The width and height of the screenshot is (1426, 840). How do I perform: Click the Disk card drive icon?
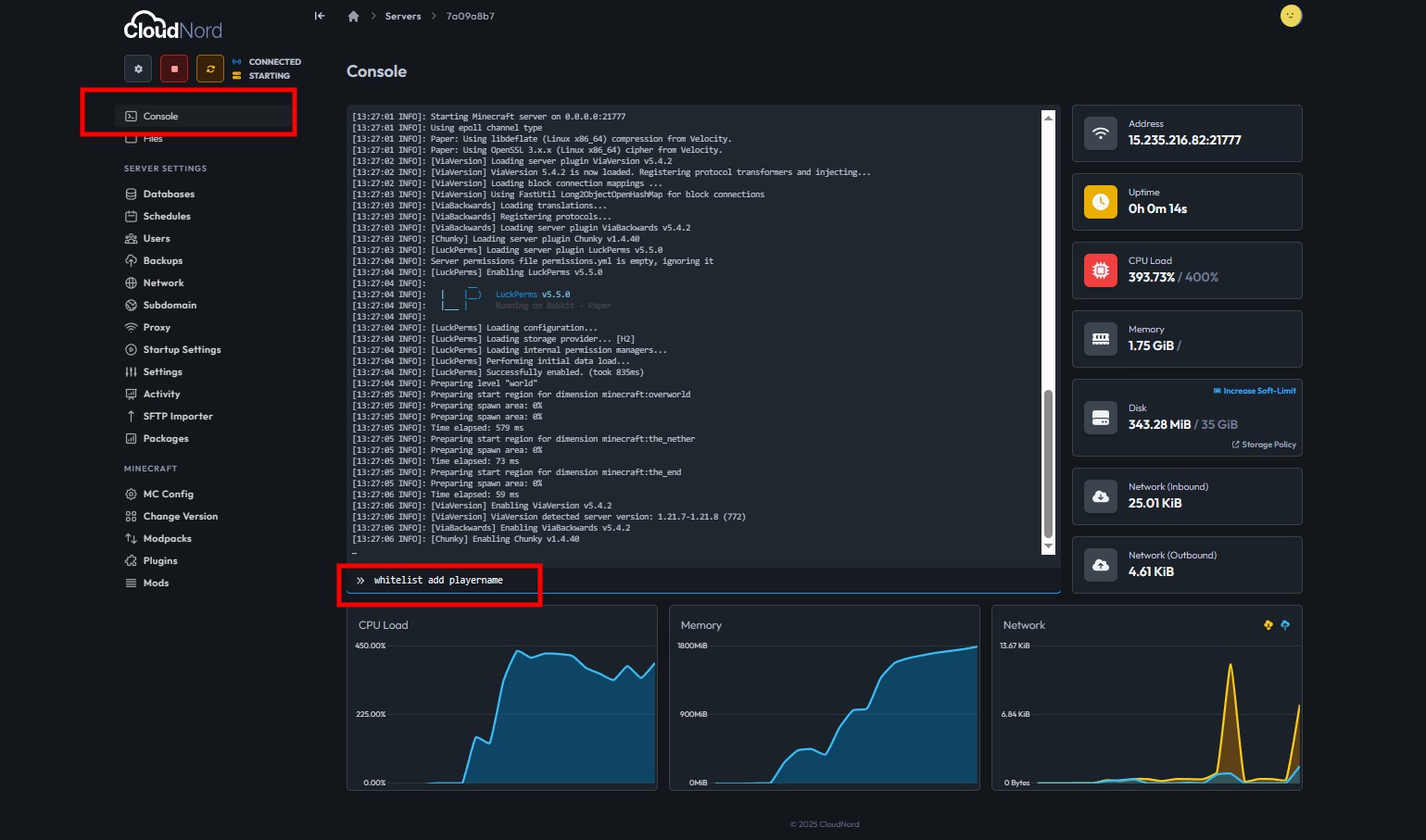(1101, 418)
